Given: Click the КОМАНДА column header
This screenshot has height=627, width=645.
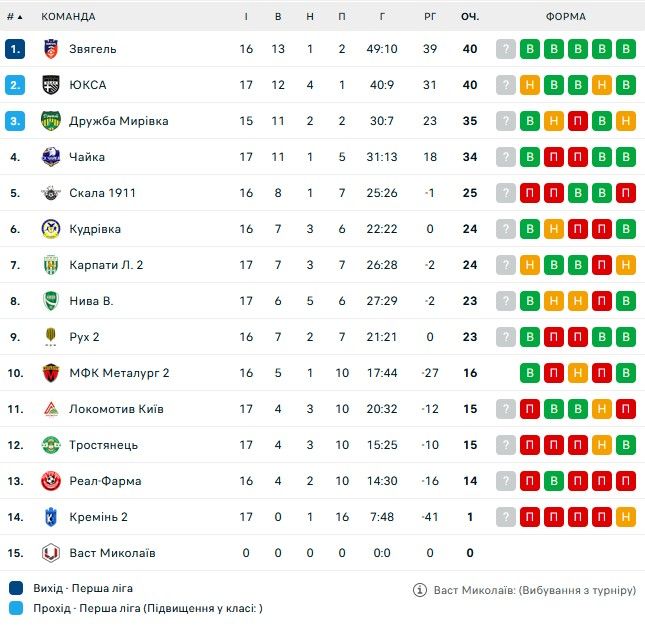Looking at the screenshot, I should coord(68,17).
